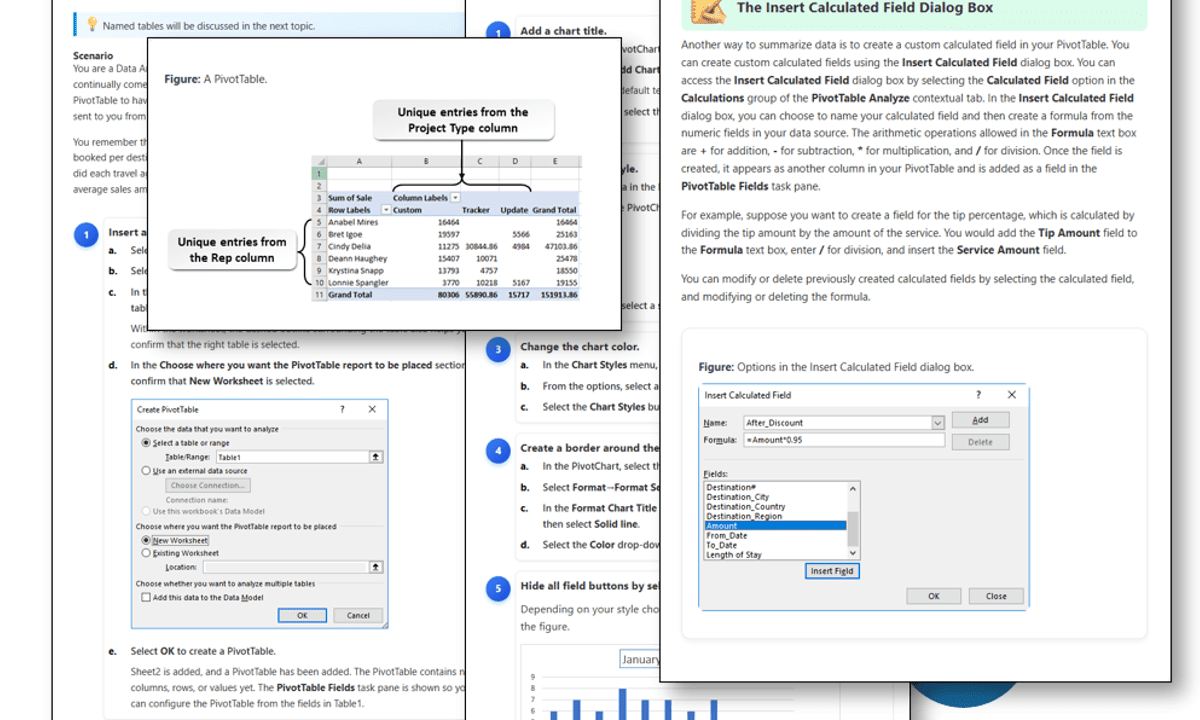The image size is (1200, 720).
Task: Click the Insert Field button
Action: click(x=832, y=571)
